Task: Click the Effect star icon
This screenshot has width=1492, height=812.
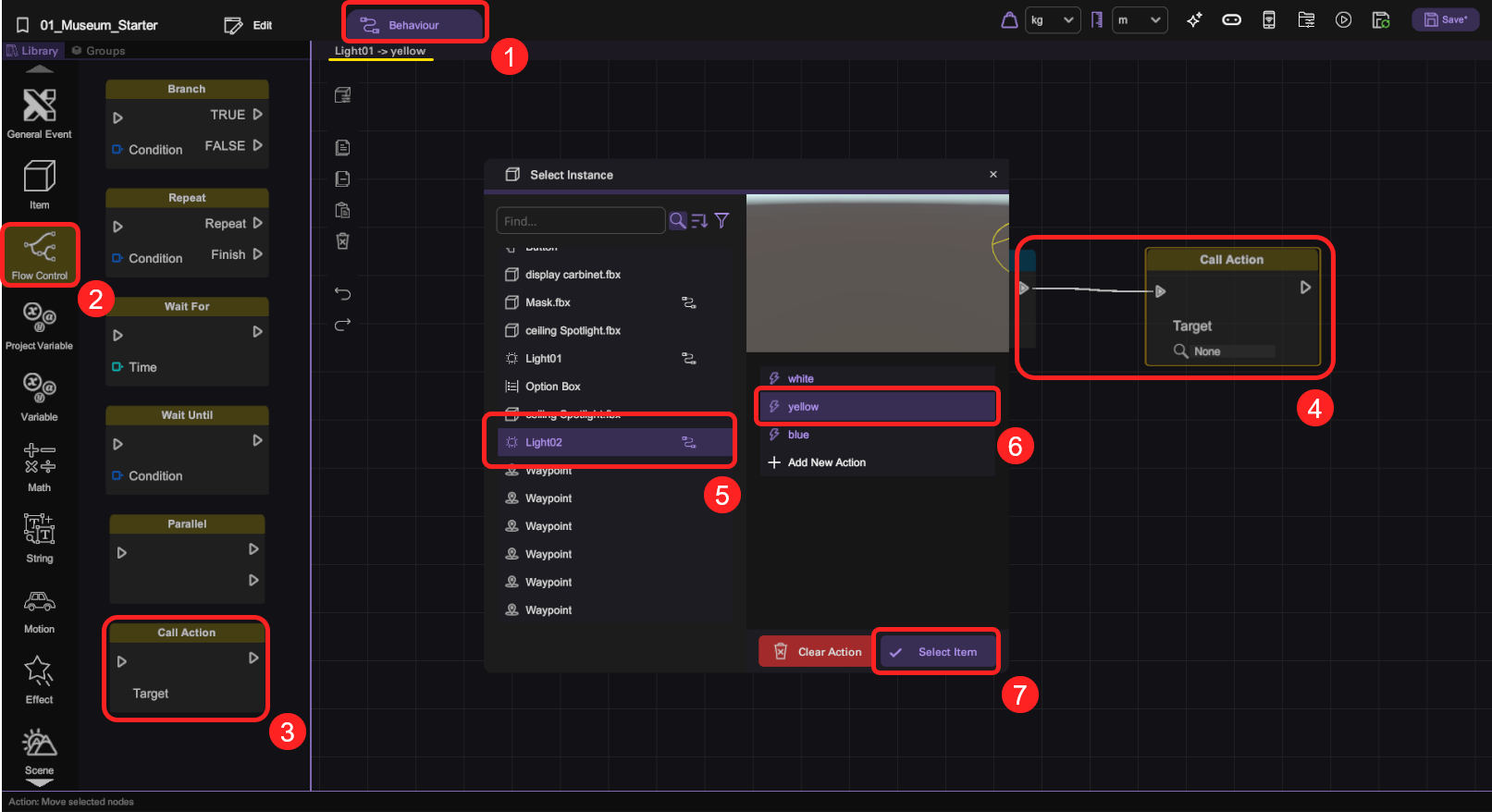Action: point(39,671)
